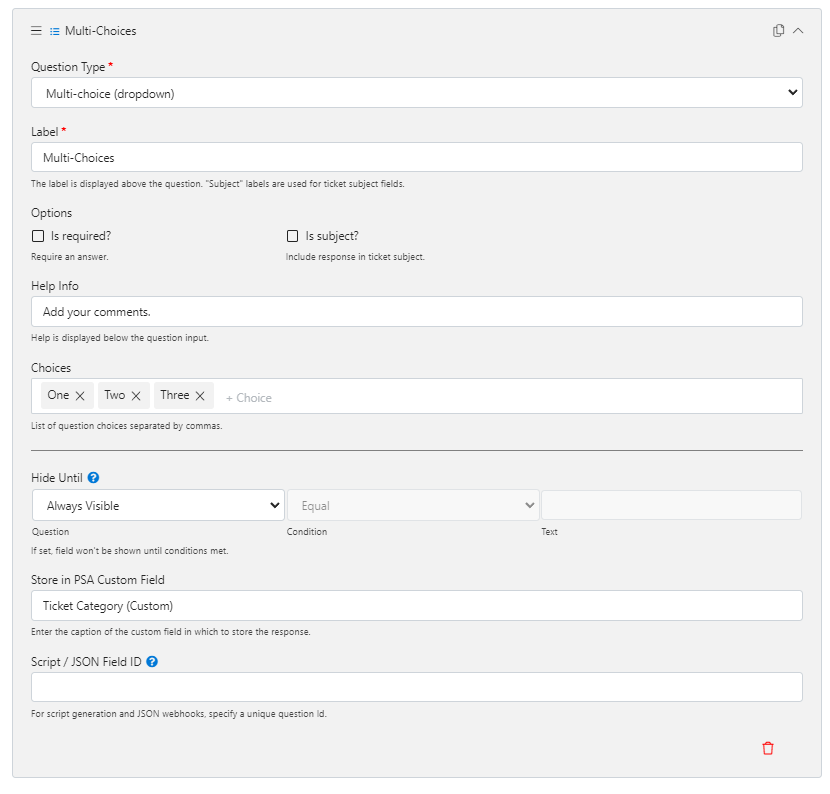The image size is (830, 794).
Task: Click the Script / JSON Field ID input
Action: pyautogui.click(x=417, y=687)
